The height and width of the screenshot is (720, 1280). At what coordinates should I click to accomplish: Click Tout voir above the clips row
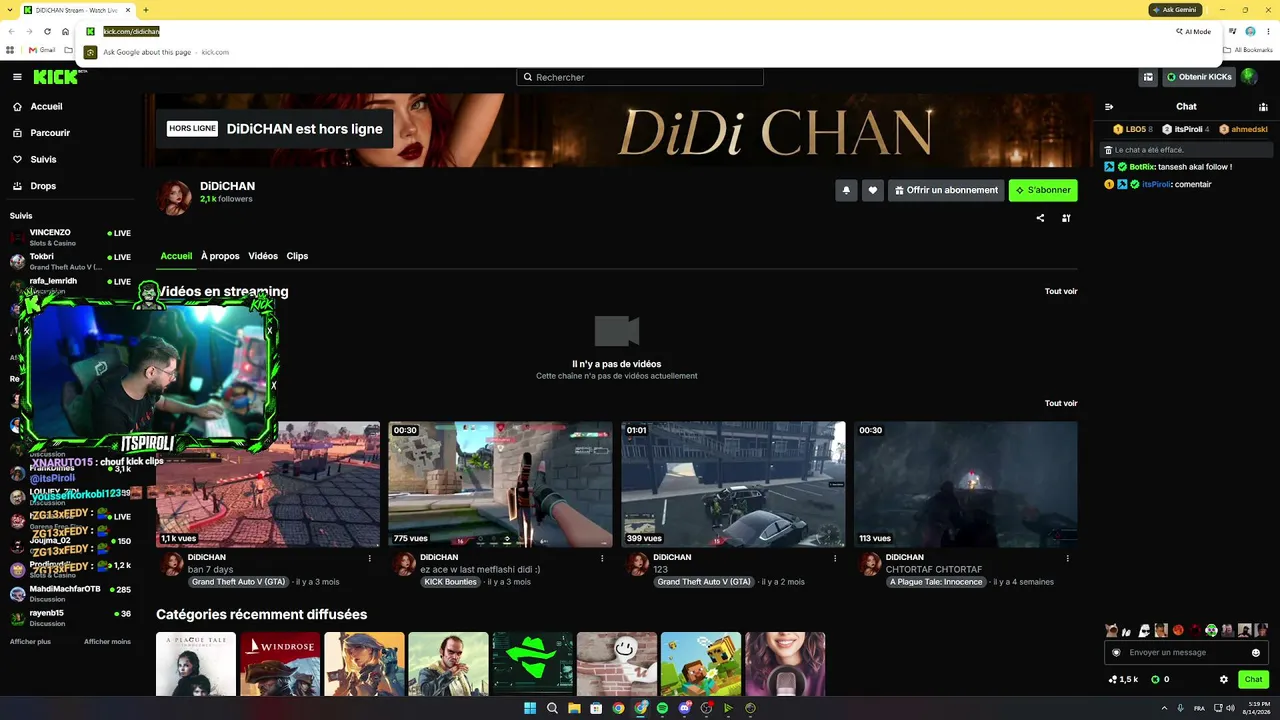[1061, 403]
